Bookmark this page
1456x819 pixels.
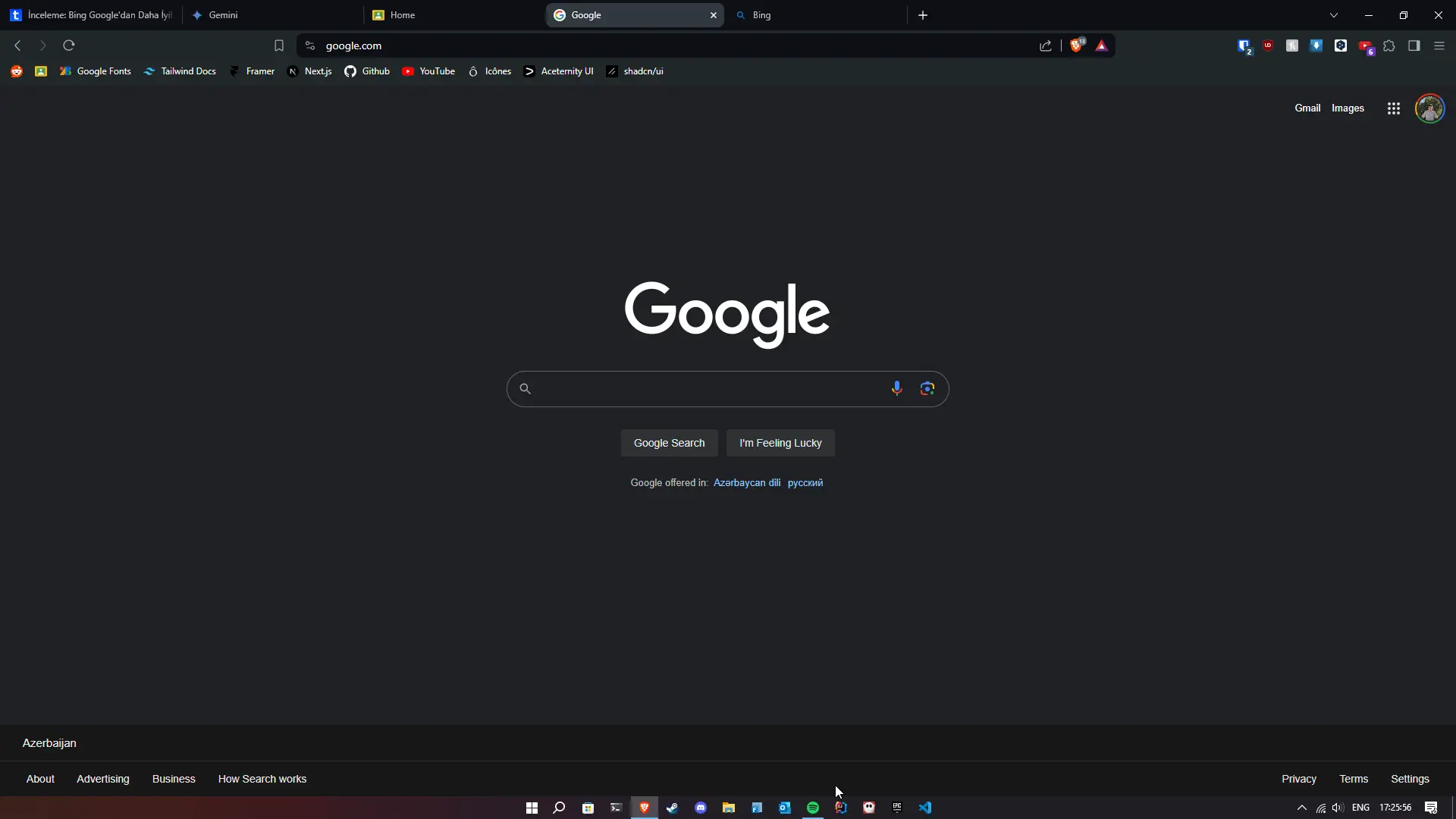point(279,45)
